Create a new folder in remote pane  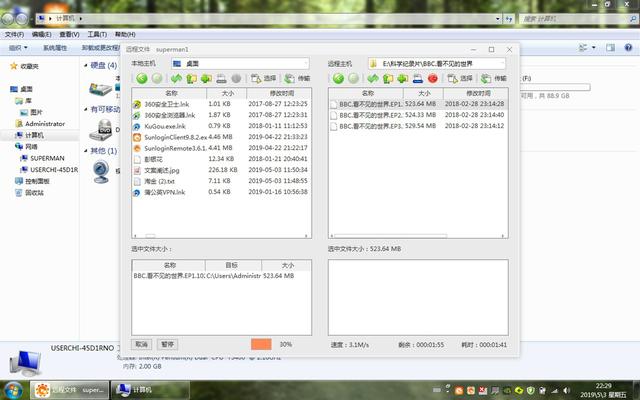point(402,78)
